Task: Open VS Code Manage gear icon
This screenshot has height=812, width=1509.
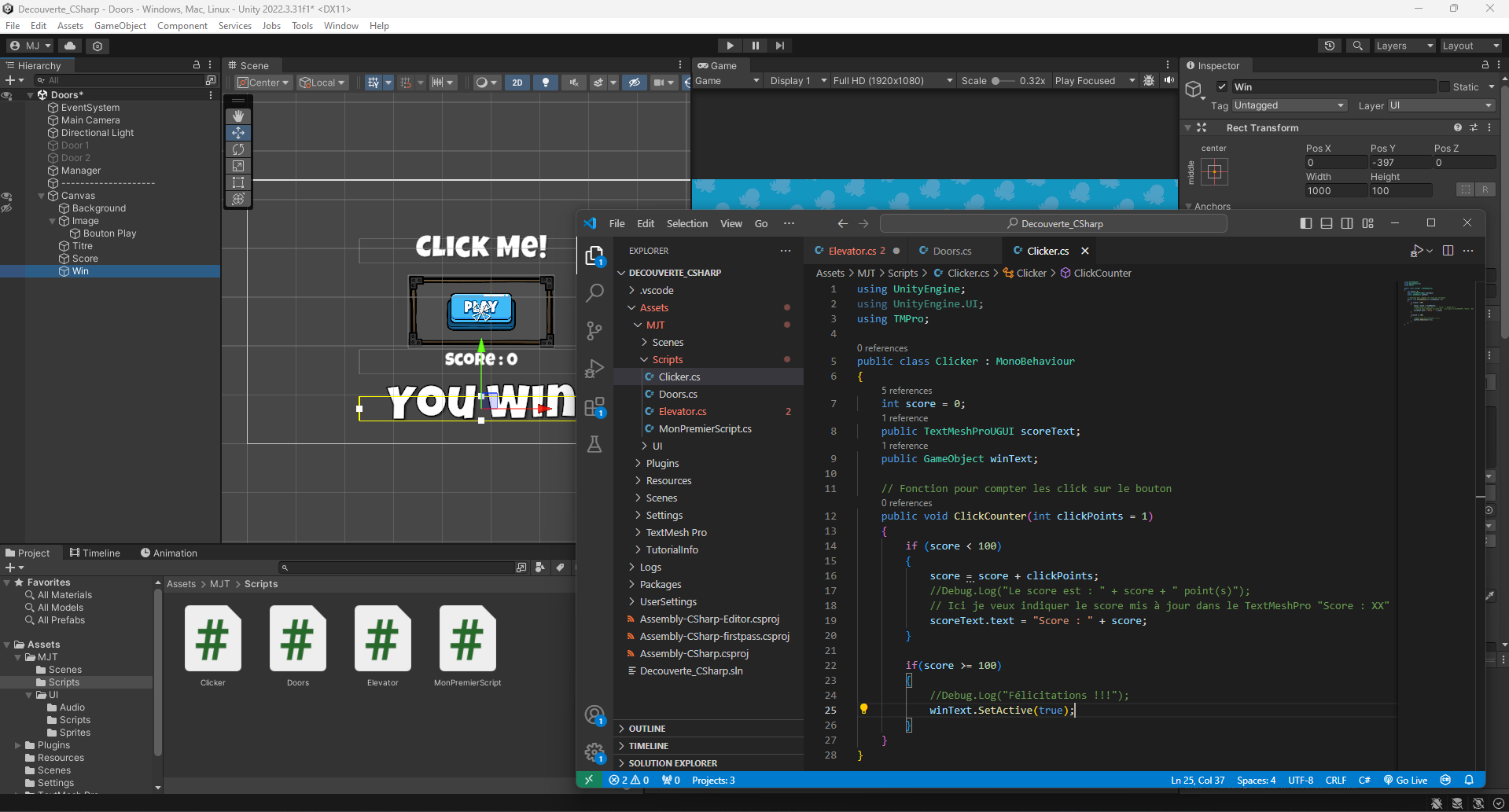Action: [594, 753]
